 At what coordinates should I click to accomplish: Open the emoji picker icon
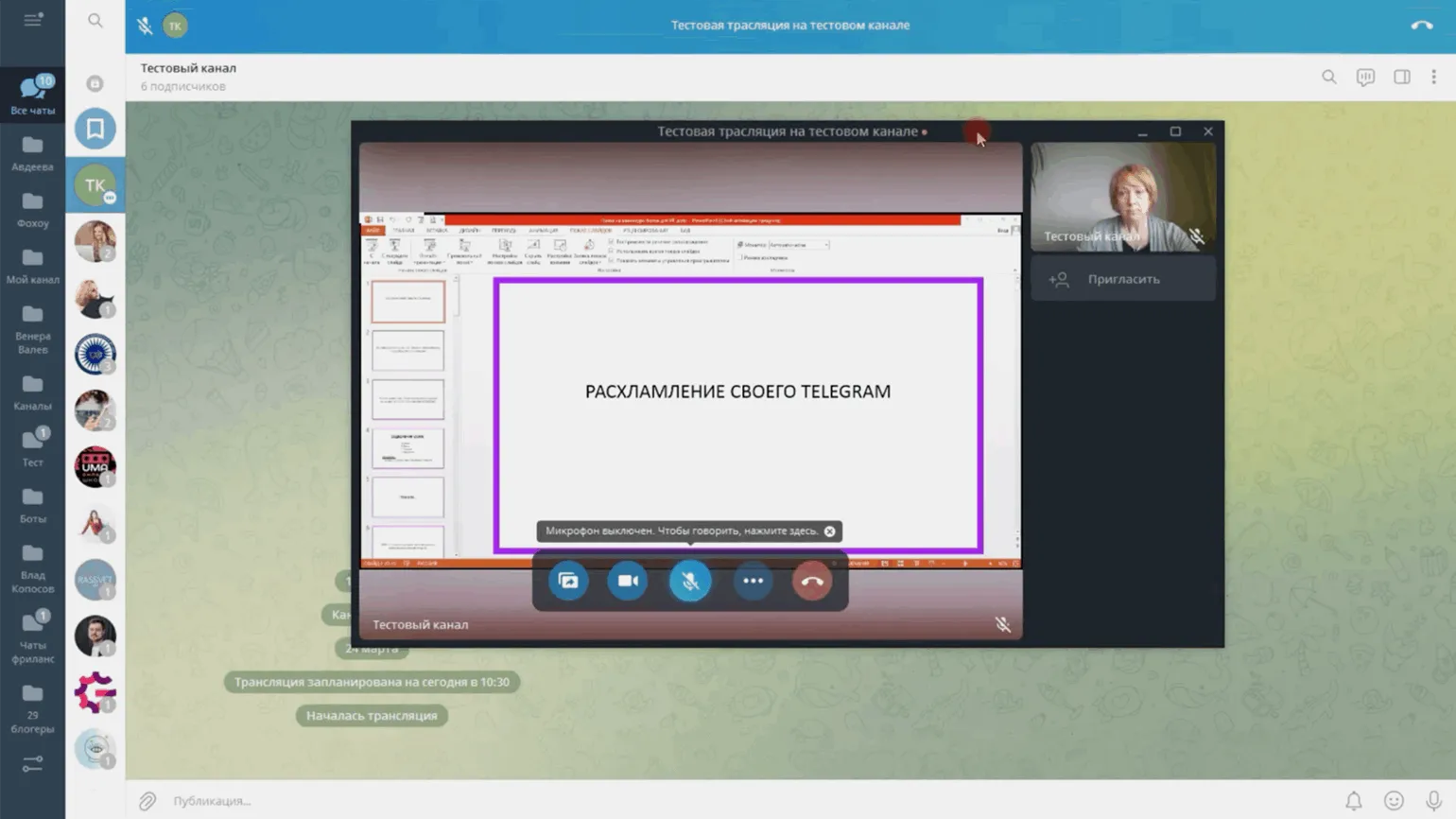(1394, 801)
